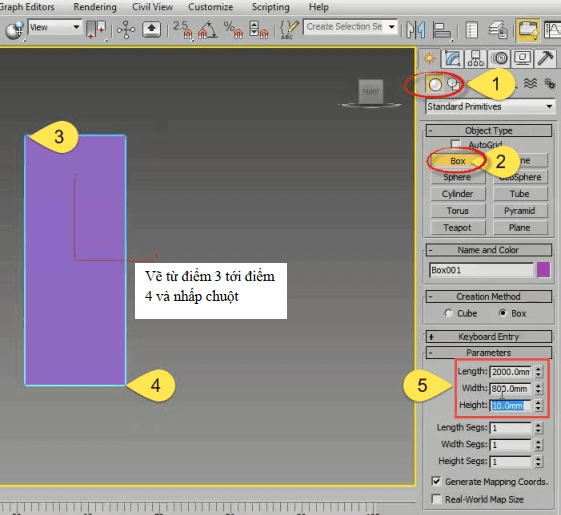This screenshot has height=515, width=561.
Task: Click the Plane primitive button
Action: click(x=520, y=228)
